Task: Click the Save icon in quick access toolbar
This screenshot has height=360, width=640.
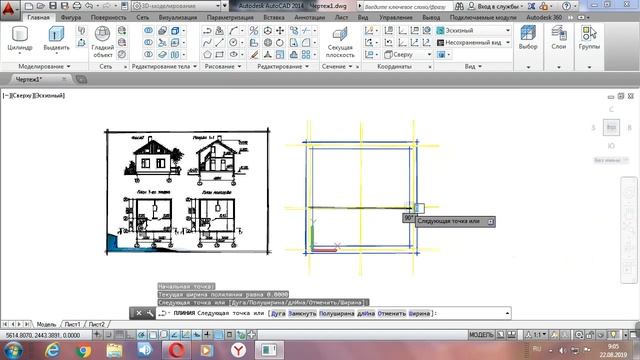Action: 53,6
